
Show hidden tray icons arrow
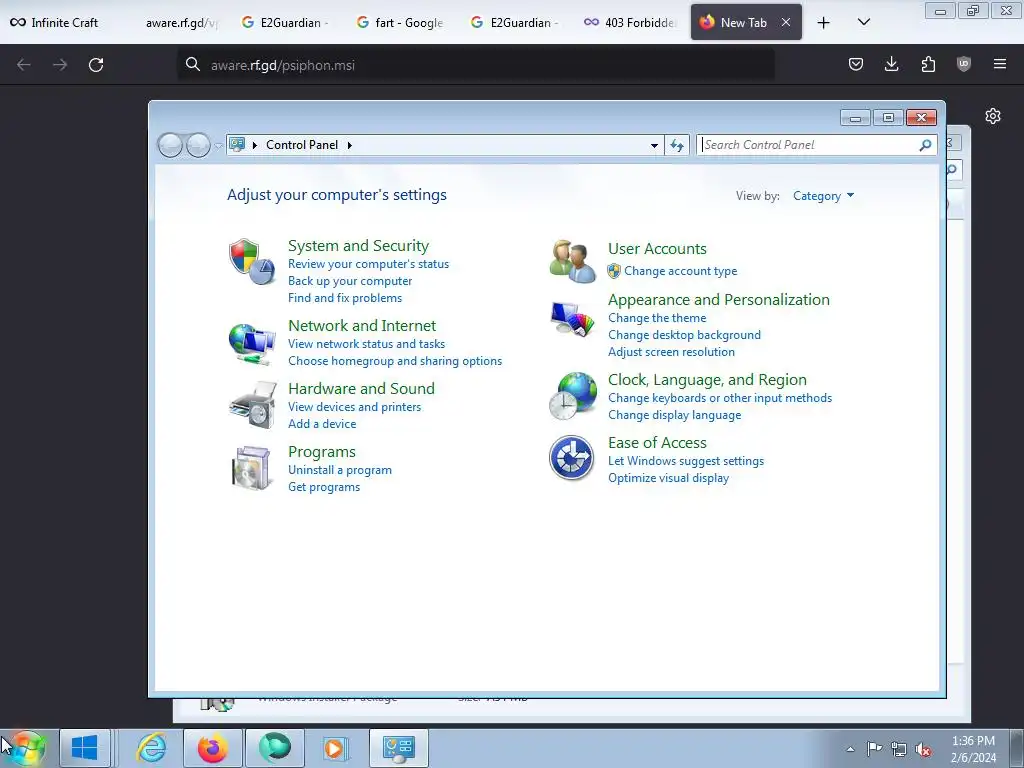[850, 749]
